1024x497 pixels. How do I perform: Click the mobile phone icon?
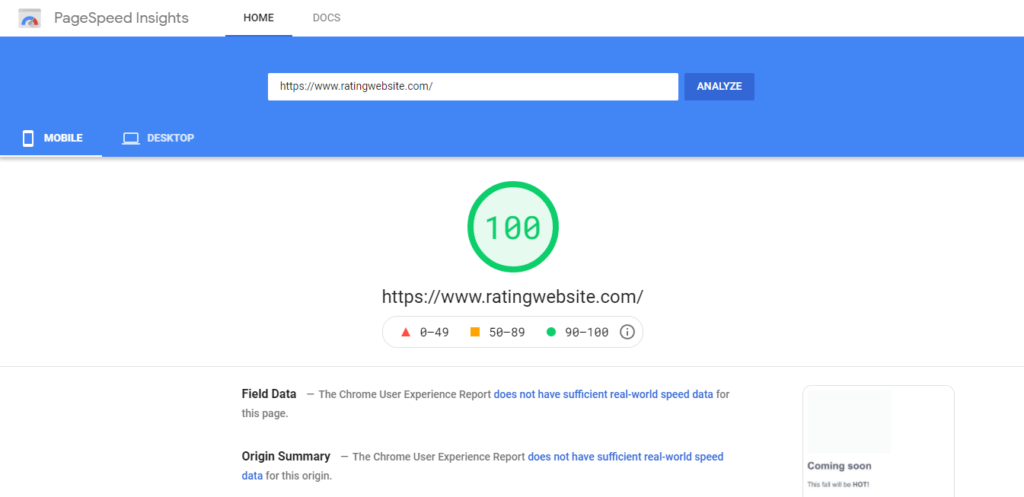pos(28,138)
